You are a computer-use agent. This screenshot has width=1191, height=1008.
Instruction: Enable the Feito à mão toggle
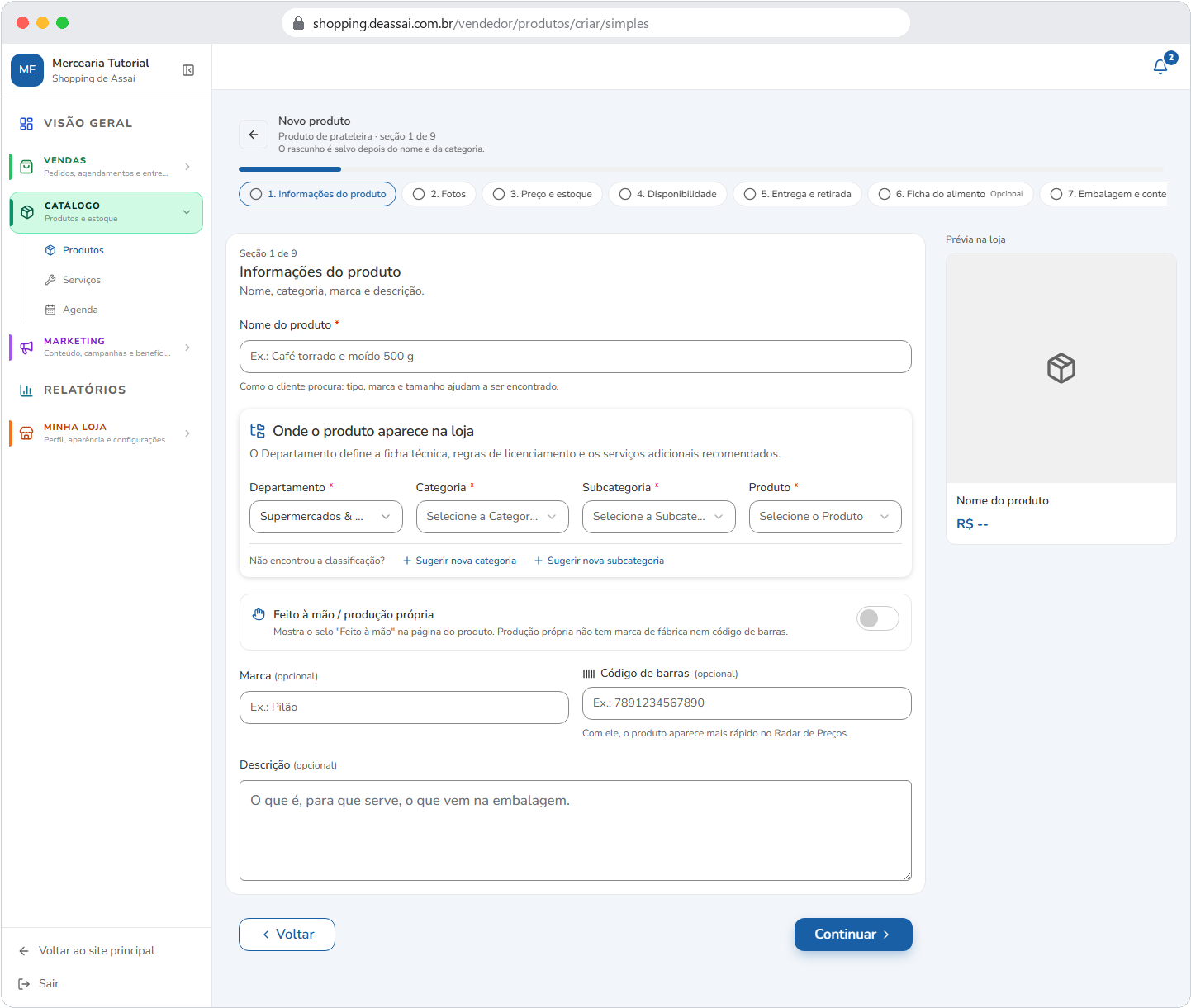[877, 618]
